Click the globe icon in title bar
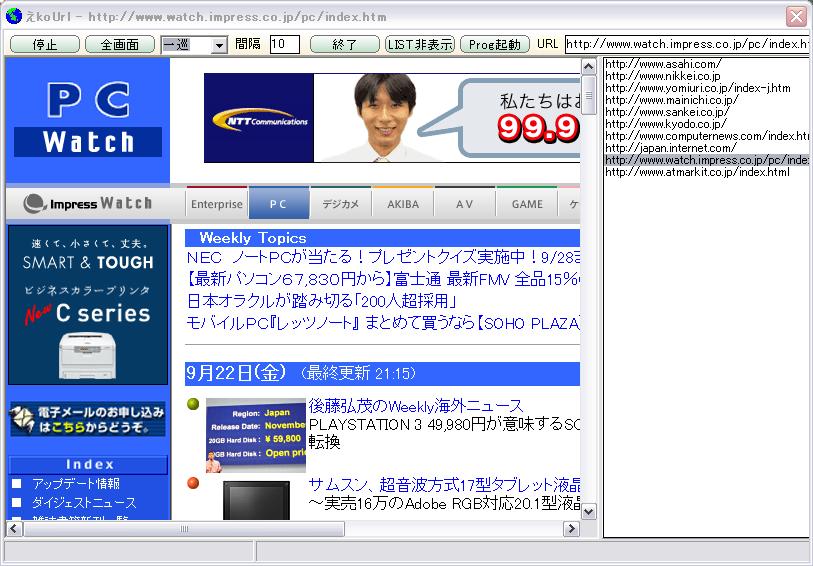The height and width of the screenshot is (566, 813). tap(13, 17)
